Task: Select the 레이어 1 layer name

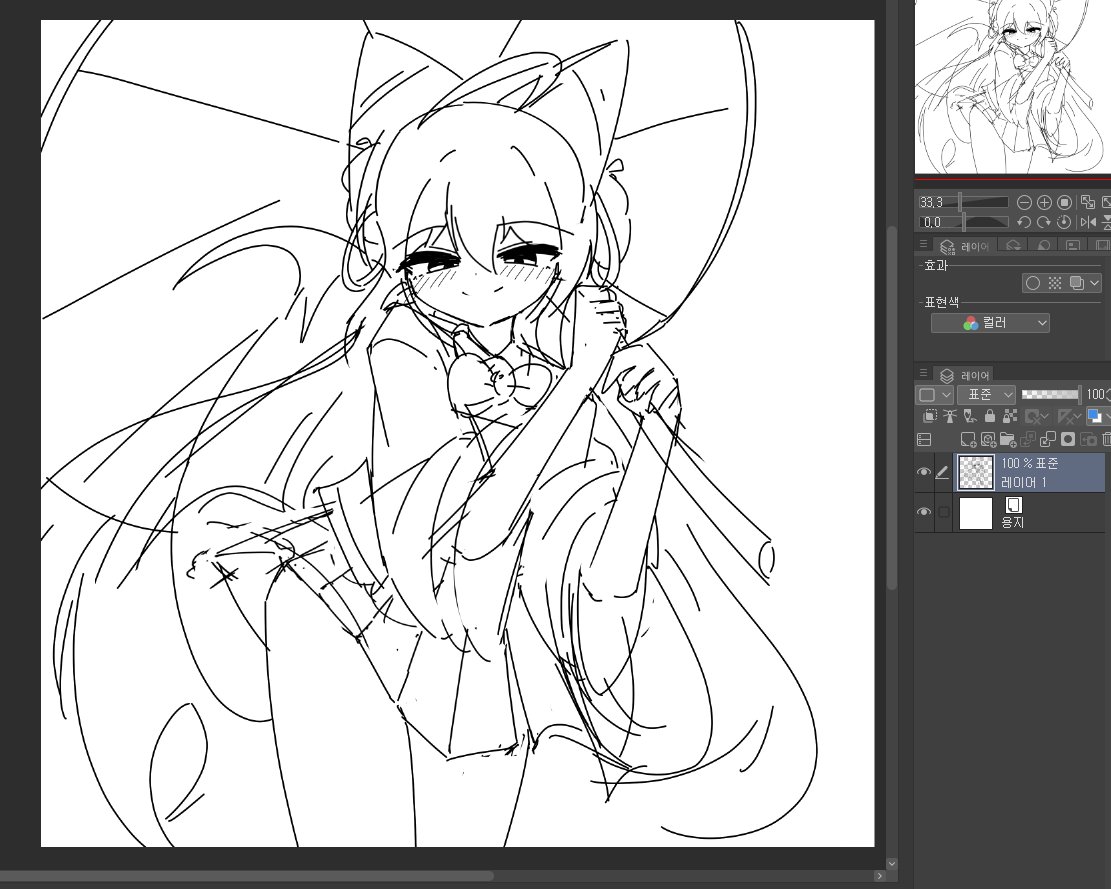Action: coord(1023,482)
